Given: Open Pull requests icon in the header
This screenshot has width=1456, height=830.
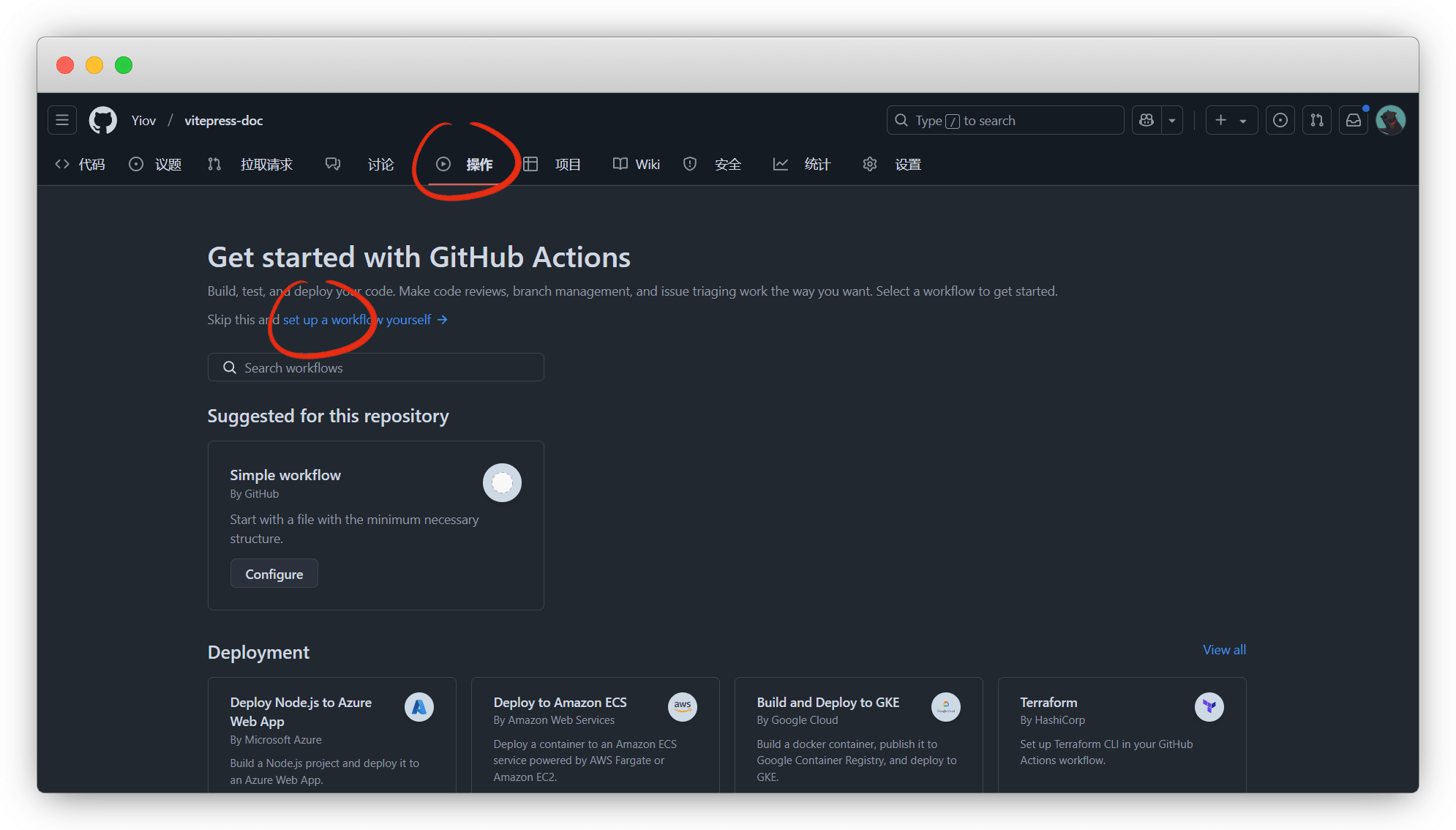Looking at the screenshot, I should point(1316,120).
